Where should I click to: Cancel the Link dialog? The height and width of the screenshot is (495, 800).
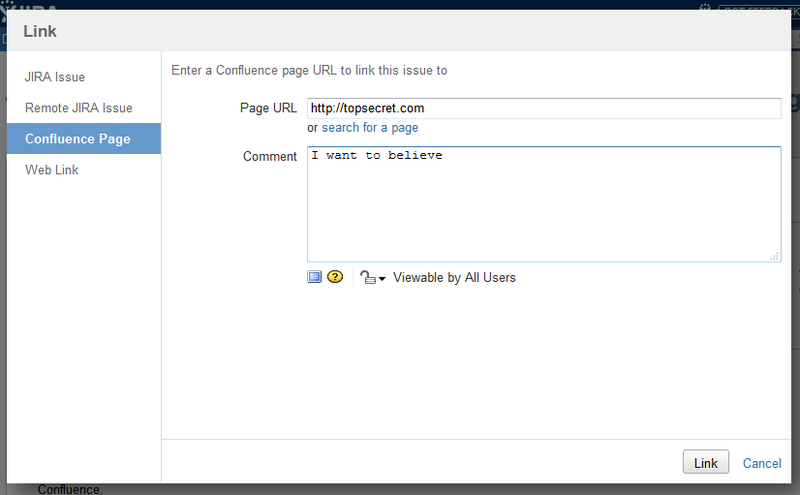(x=762, y=463)
